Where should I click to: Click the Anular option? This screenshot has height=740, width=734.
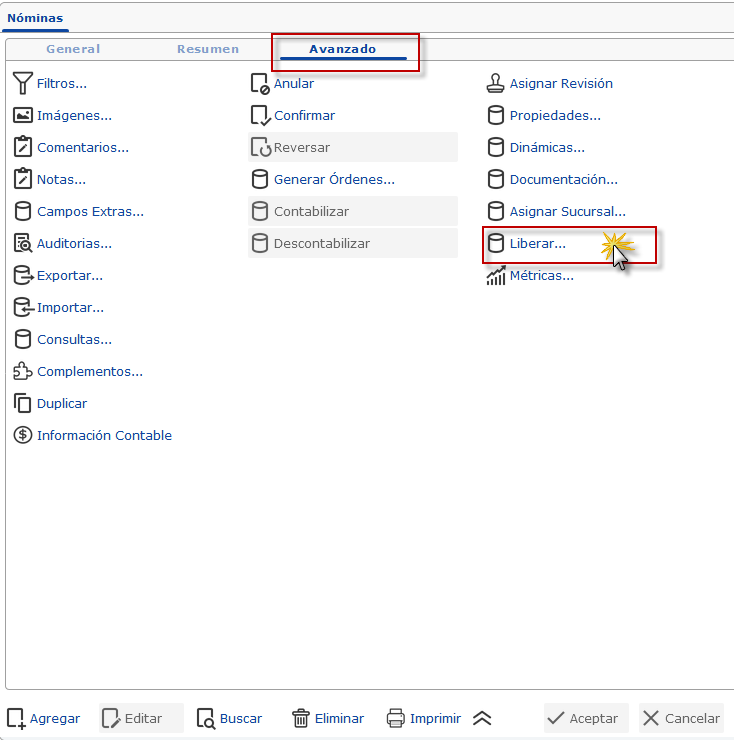click(294, 84)
